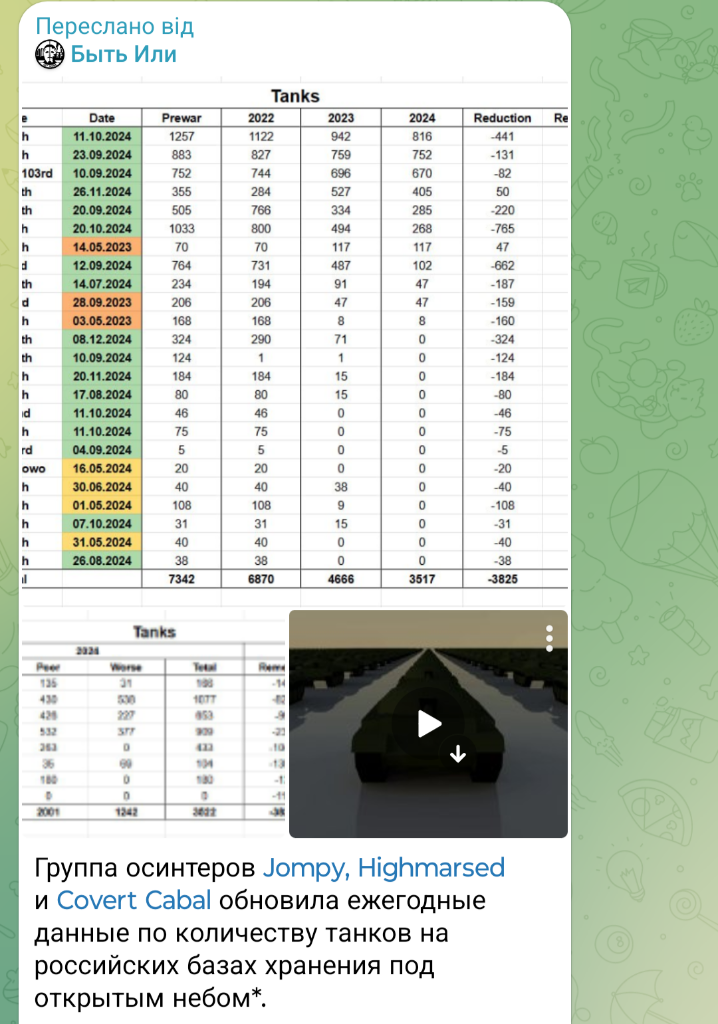718x1024 pixels.
Task: Click the yellow 16.05.2024 date cell
Action: point(102,468)
